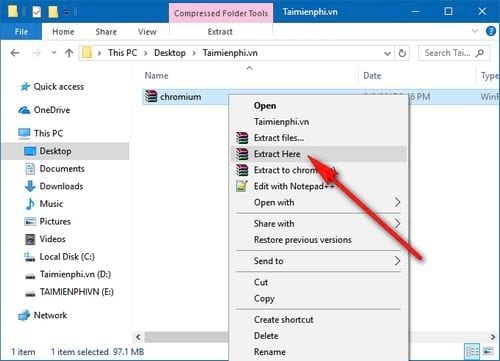Navigate back with the back arrow
Viewport: 500px width, 361px height.
pos(15,53)
